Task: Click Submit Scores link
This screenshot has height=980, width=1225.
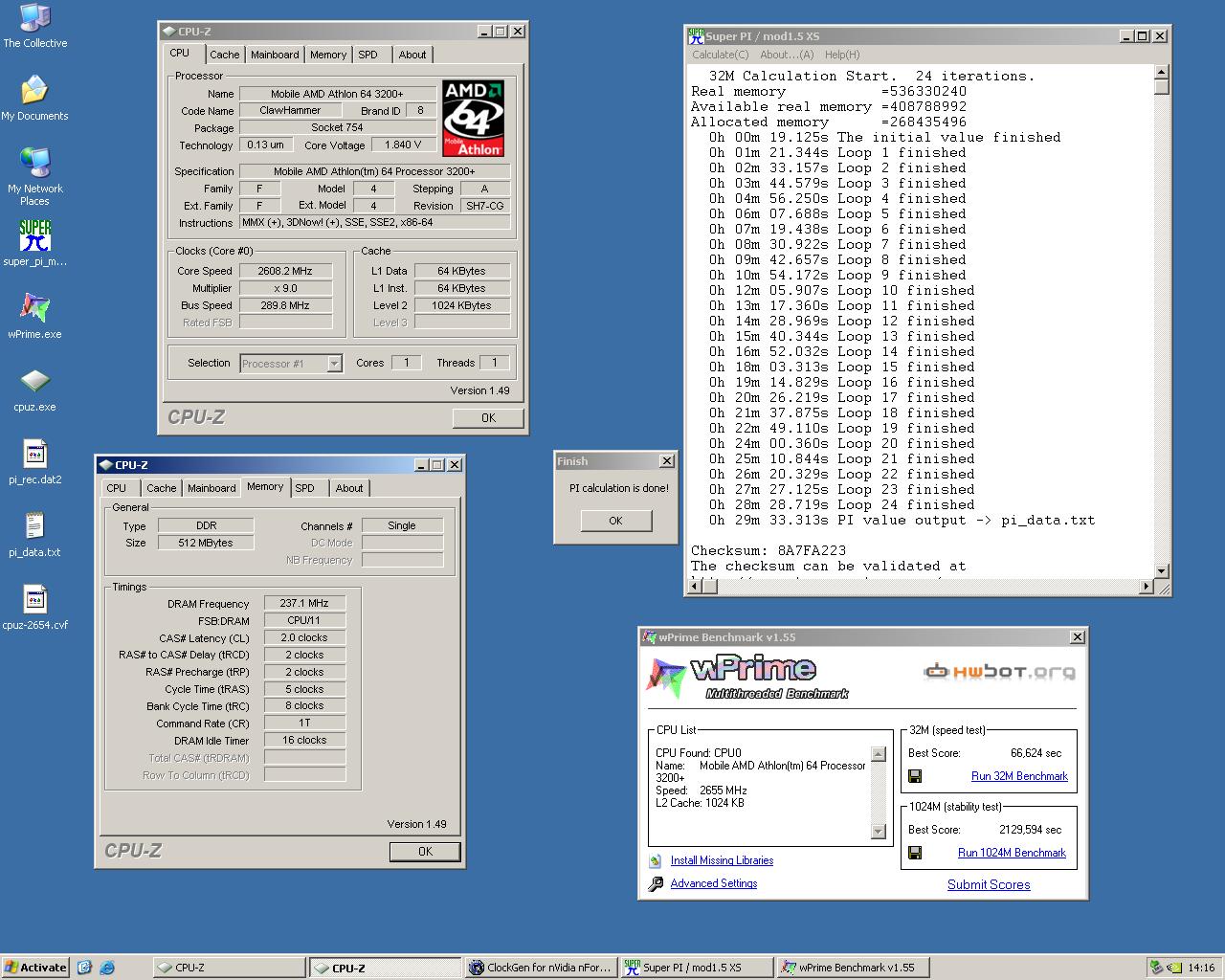Action: coord(989,885)
